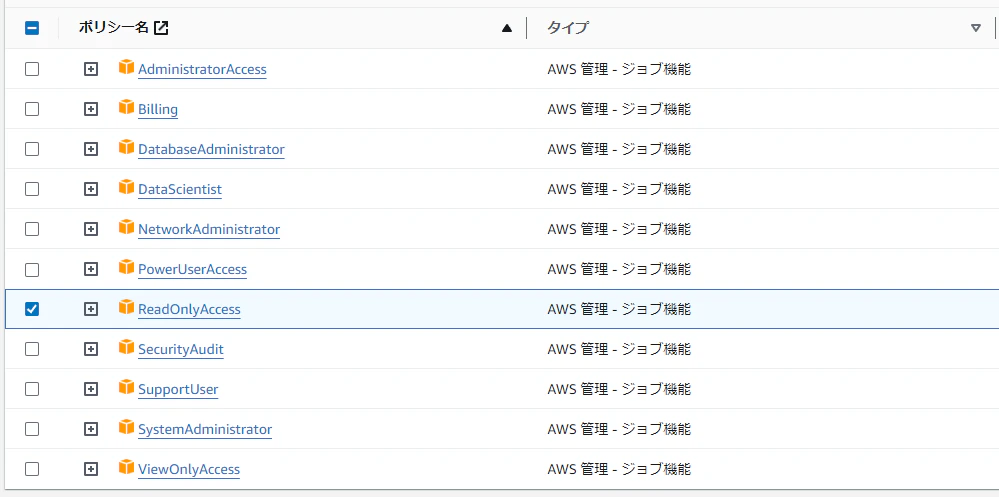Expand the Billing policy details
Screen dimensions: 999x497
point(91,109)
